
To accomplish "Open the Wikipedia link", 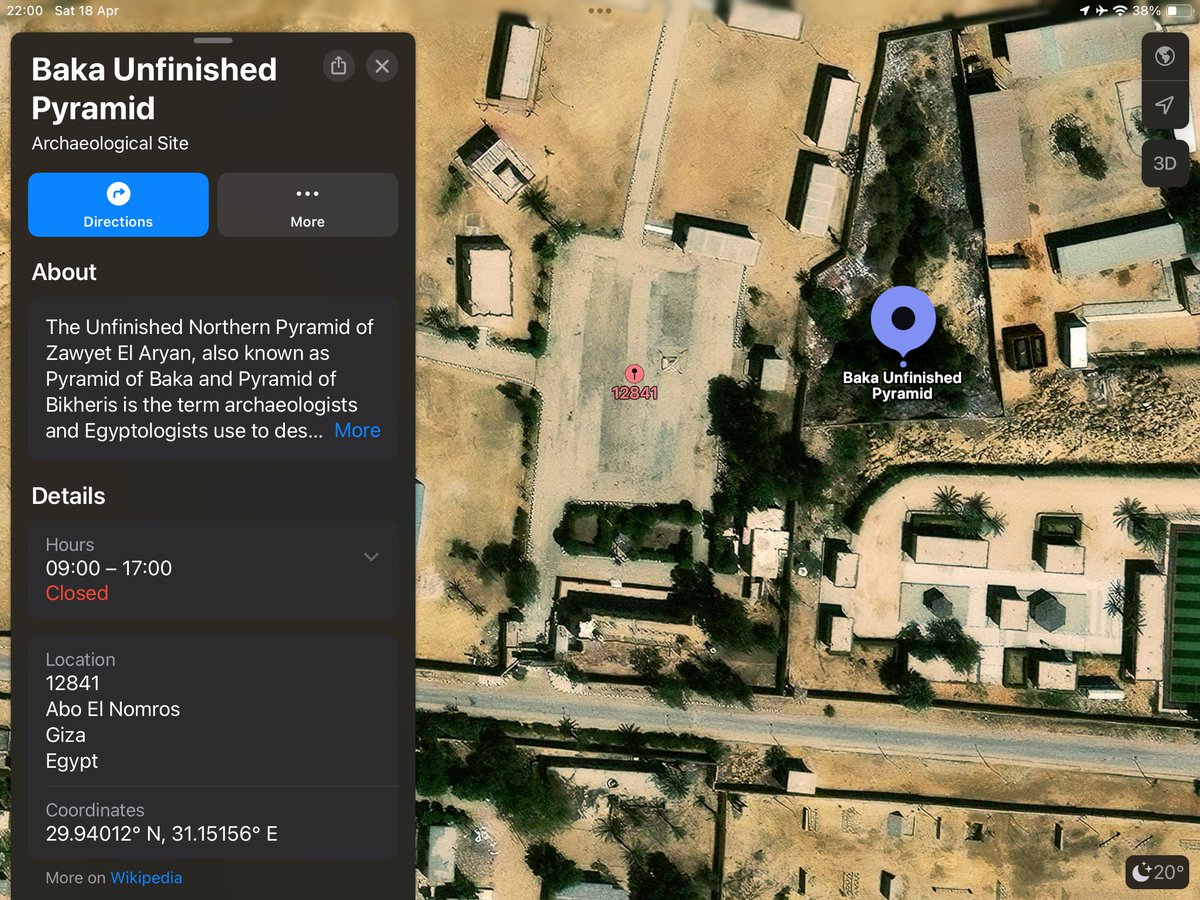I will click(146, 878).
